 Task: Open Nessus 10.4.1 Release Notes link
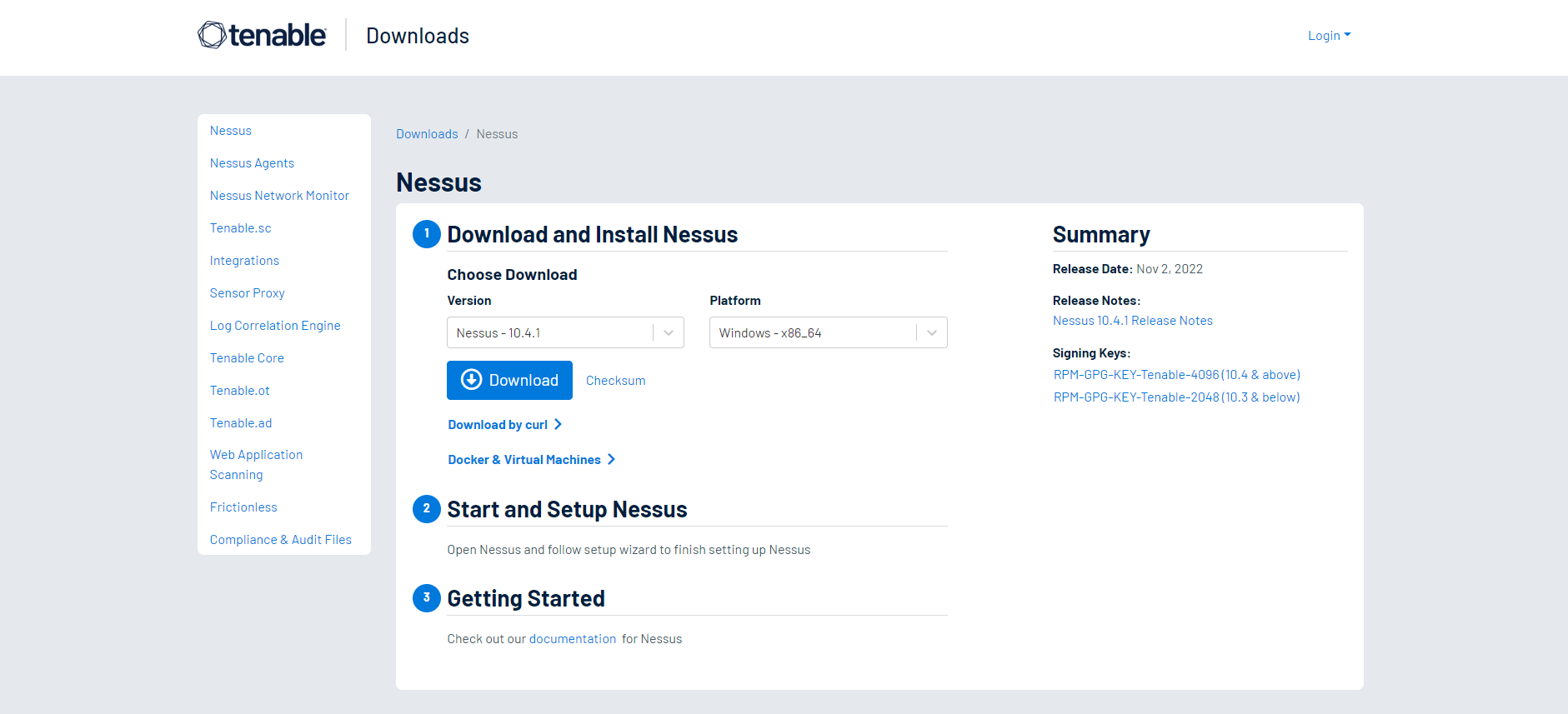tap(1133, 321)
